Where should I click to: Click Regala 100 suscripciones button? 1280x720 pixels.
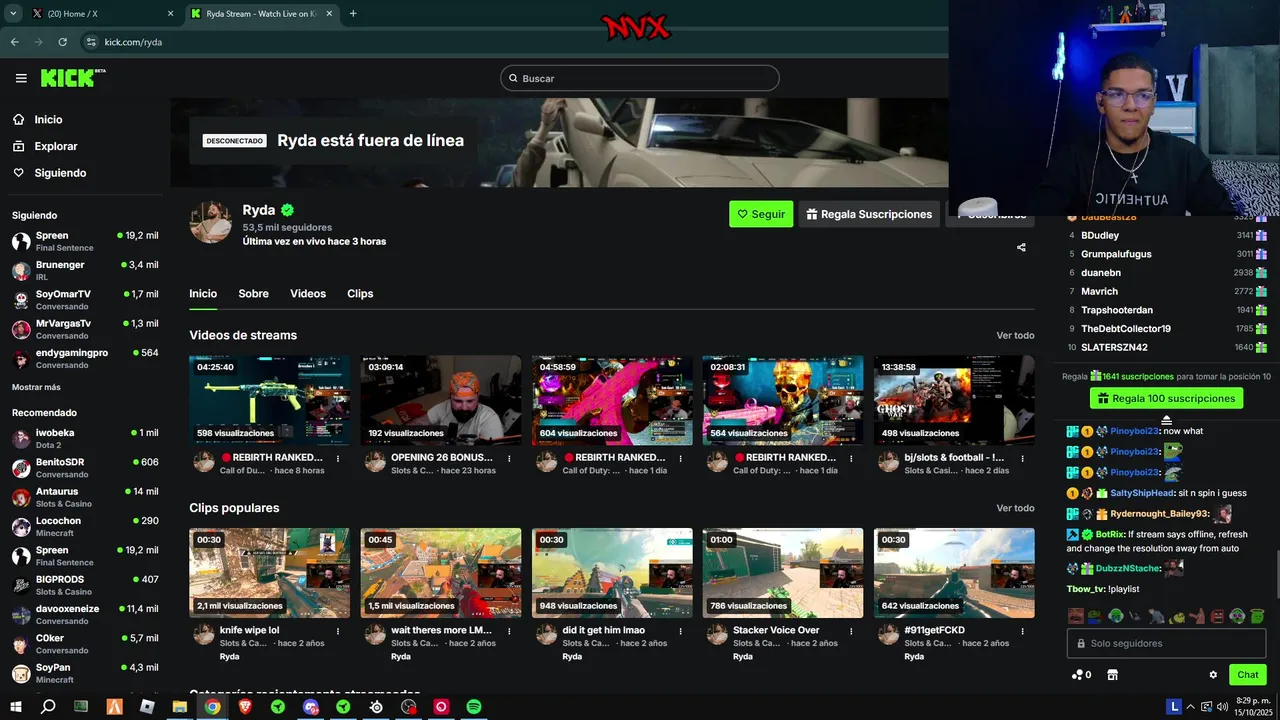click(x=1166, y=398)
